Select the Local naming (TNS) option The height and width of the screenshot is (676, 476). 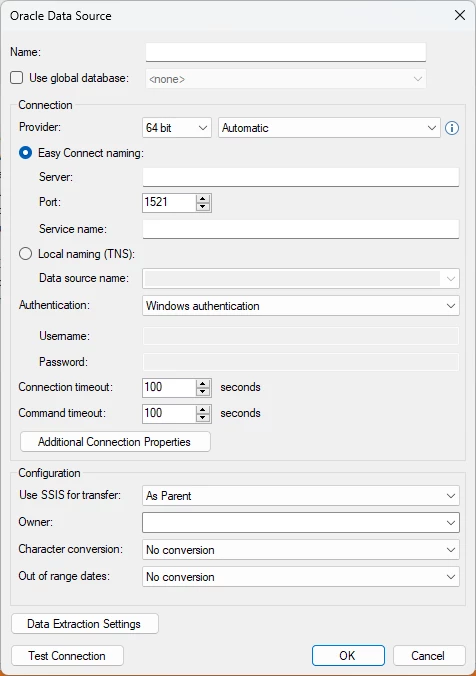25,254
